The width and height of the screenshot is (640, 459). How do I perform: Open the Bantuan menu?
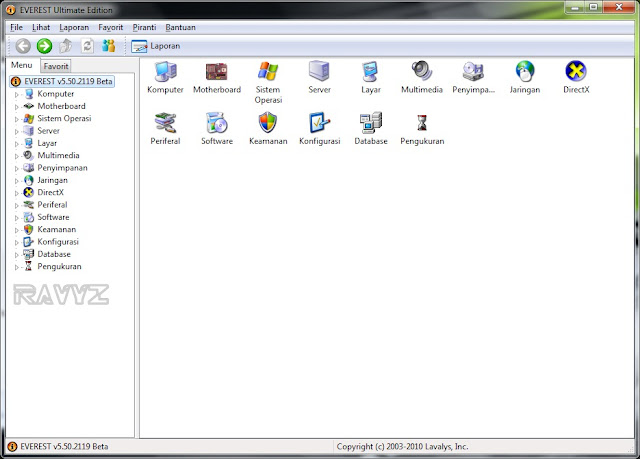pos(180,27)
